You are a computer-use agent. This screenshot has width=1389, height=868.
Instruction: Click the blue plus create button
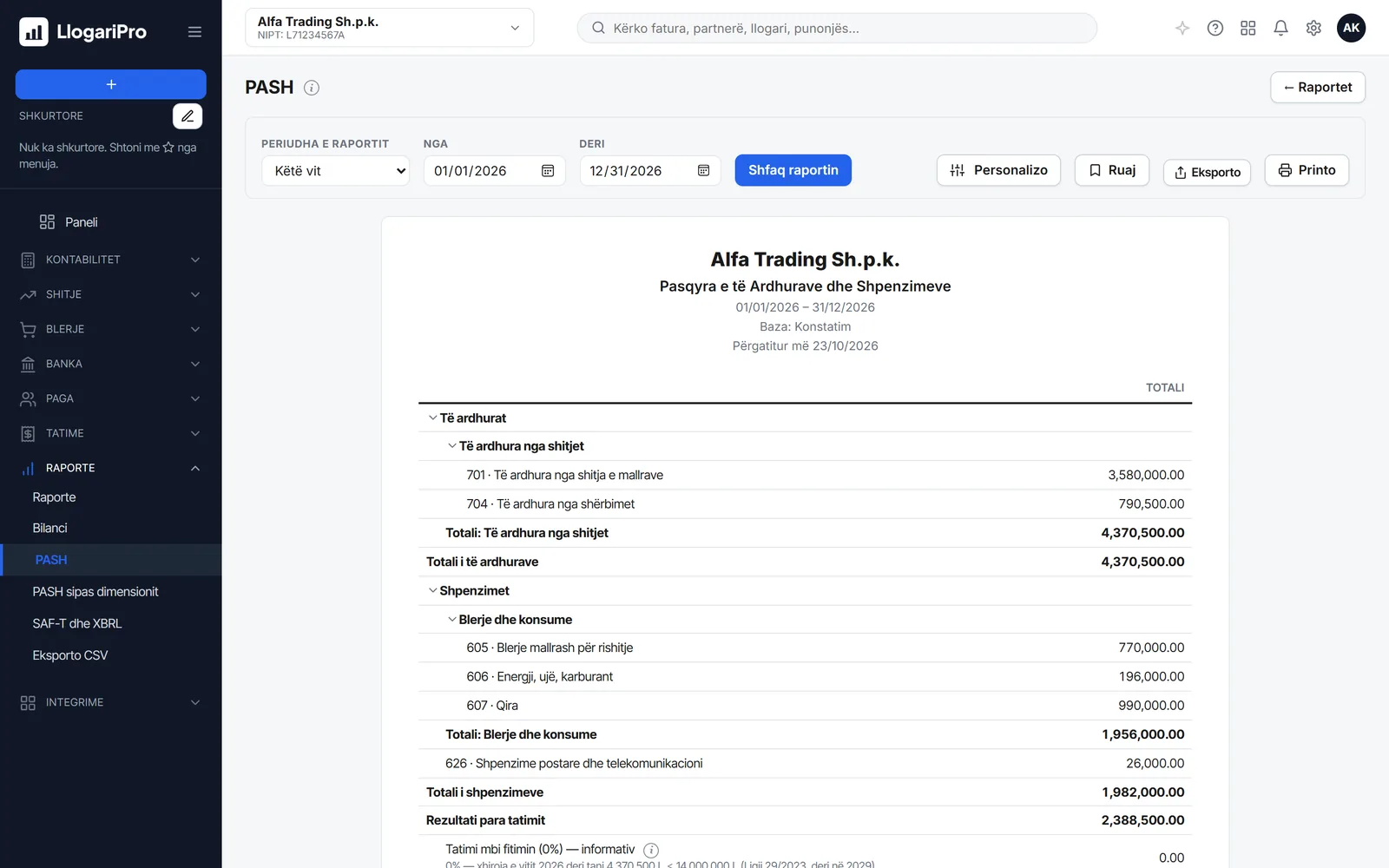tap(110, 84)
